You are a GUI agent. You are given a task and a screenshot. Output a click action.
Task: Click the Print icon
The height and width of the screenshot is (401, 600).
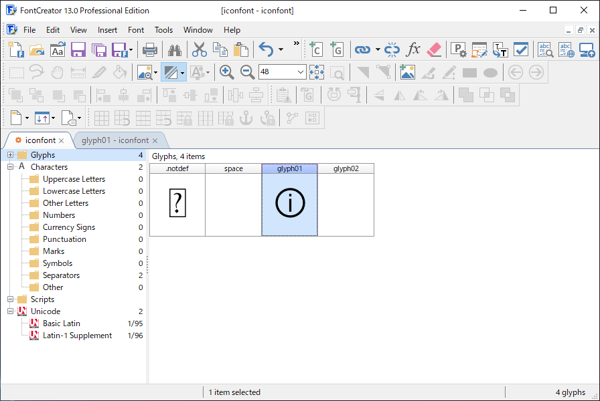(x=150, y=50)
